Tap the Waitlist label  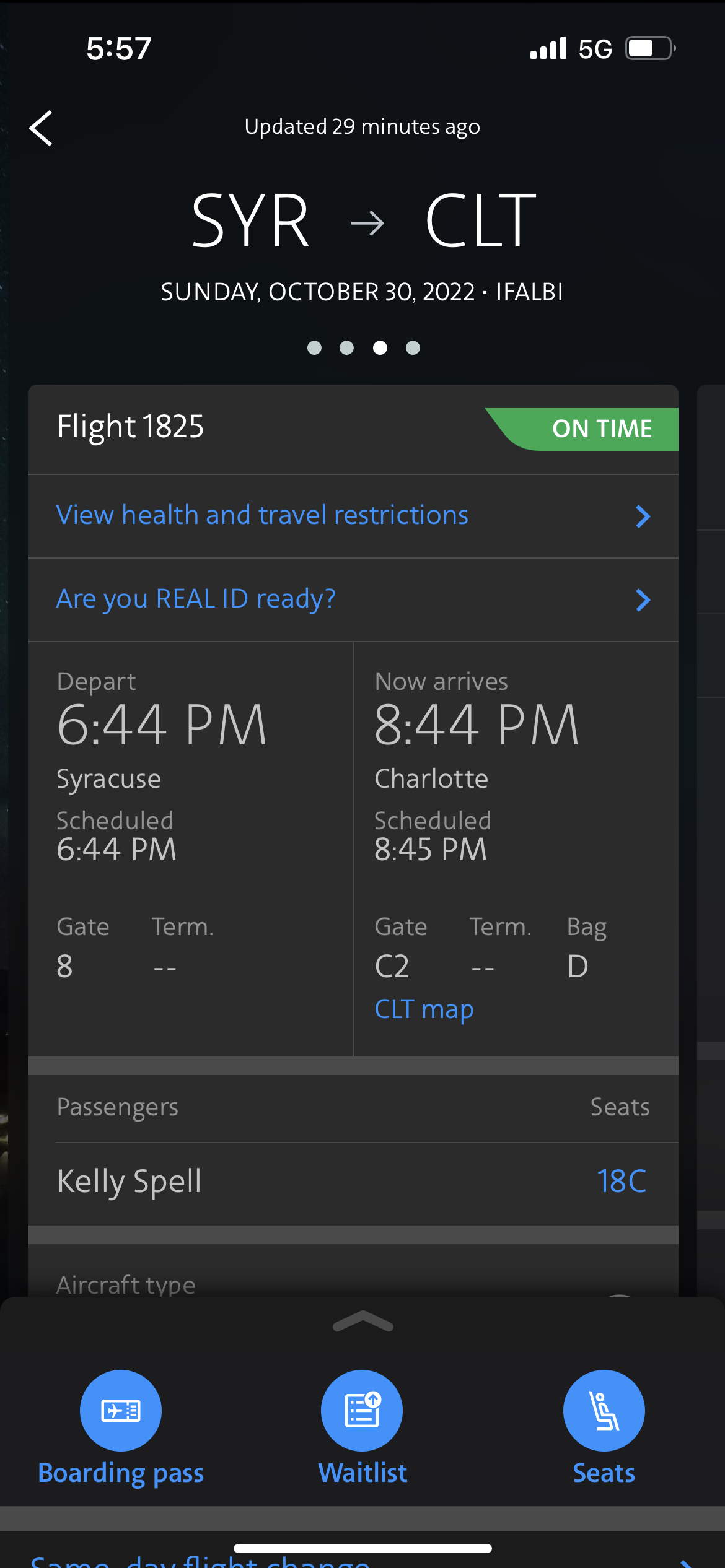click(362, 1473)
